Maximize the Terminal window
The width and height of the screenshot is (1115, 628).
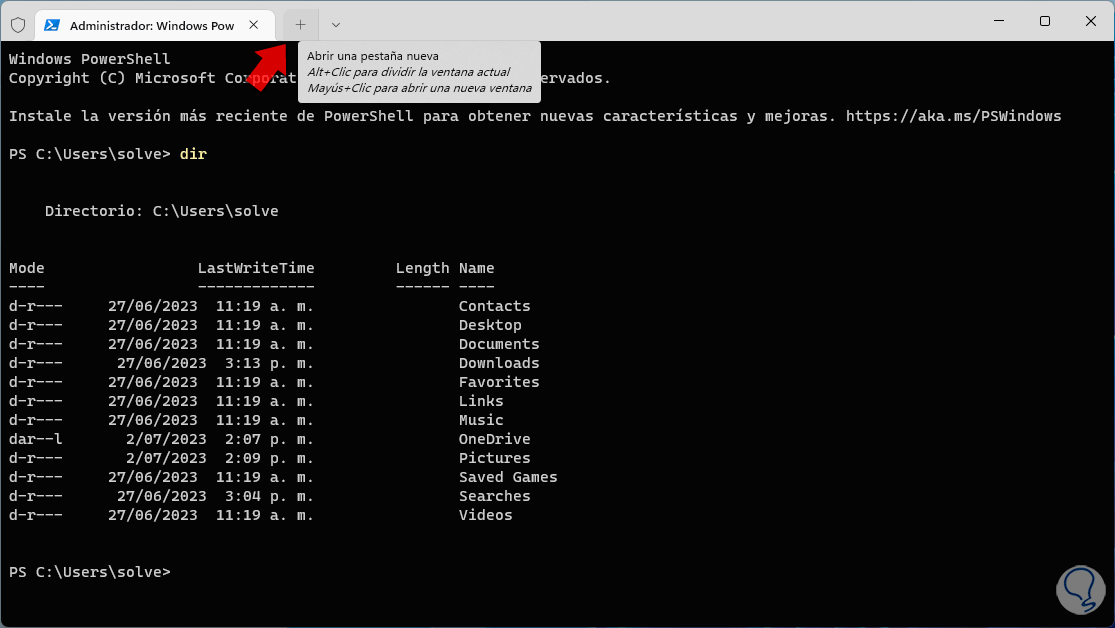point(1045,21)
